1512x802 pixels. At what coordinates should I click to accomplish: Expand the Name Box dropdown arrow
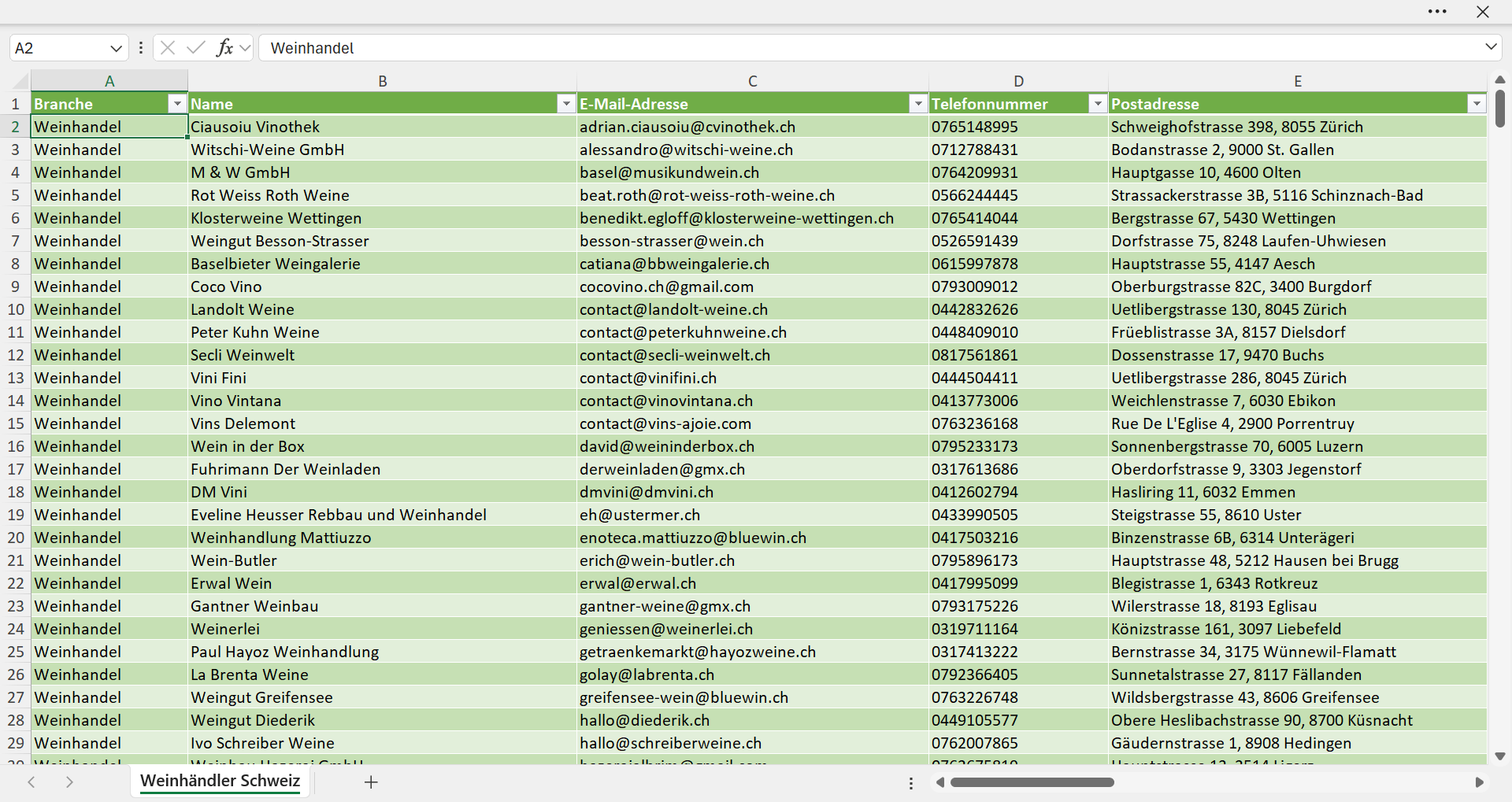116,48
